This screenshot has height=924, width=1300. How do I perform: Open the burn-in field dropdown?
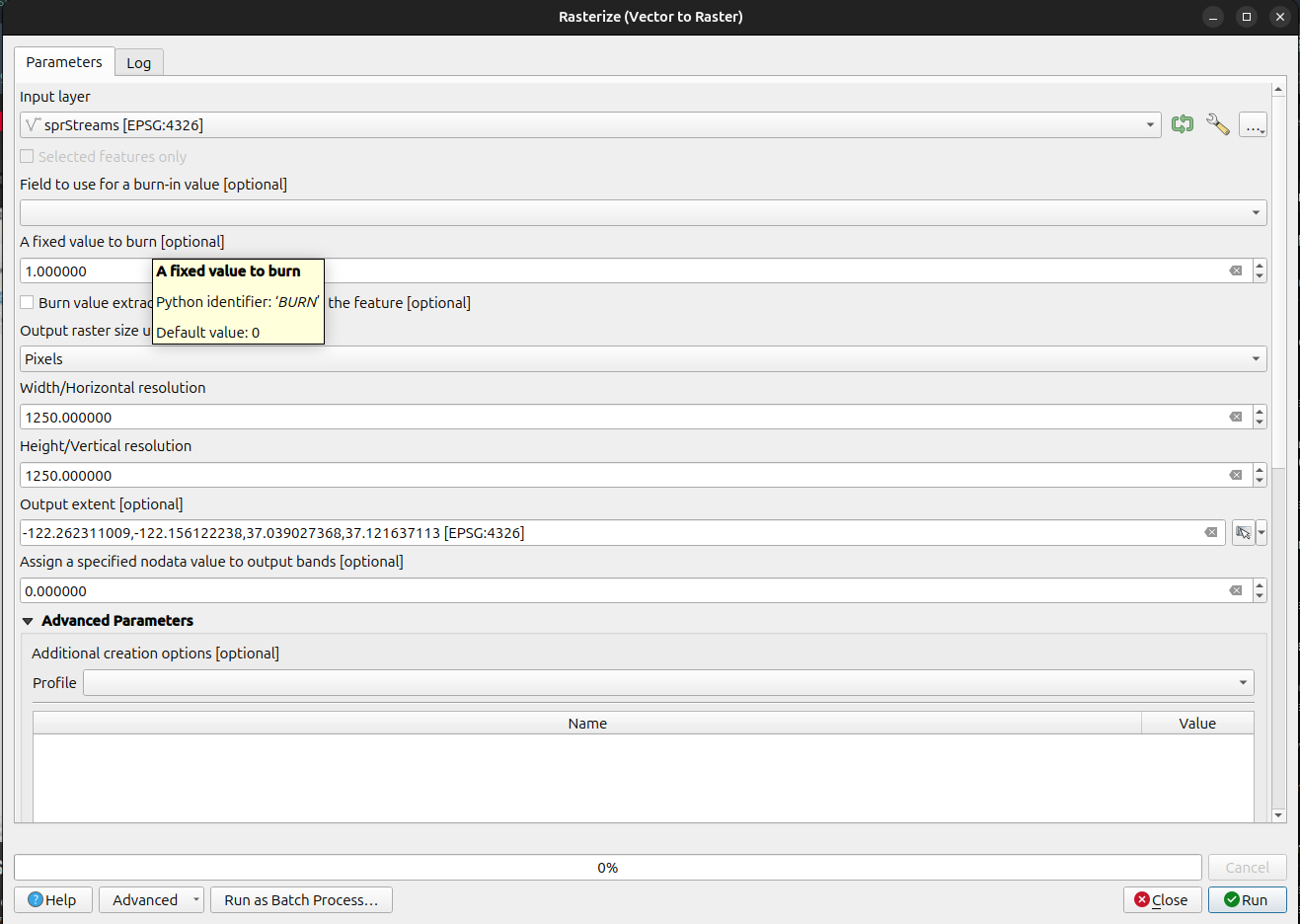click(x=643, y=212)
